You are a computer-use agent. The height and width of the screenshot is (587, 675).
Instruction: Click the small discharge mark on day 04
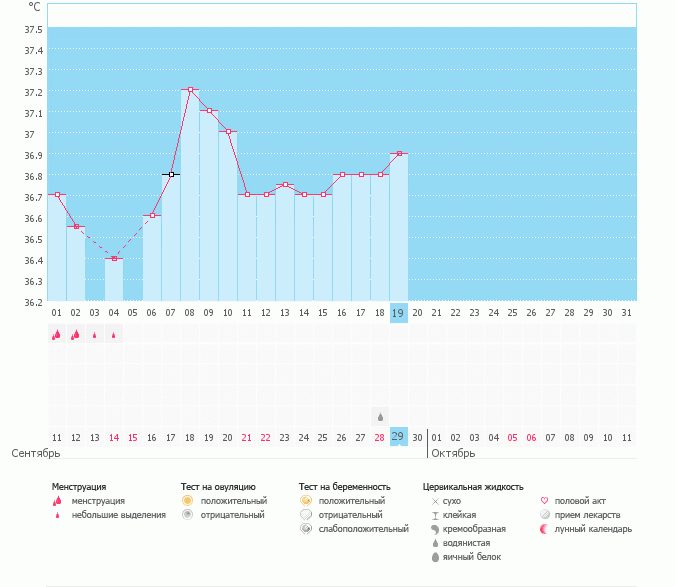[x=114, y=335]
